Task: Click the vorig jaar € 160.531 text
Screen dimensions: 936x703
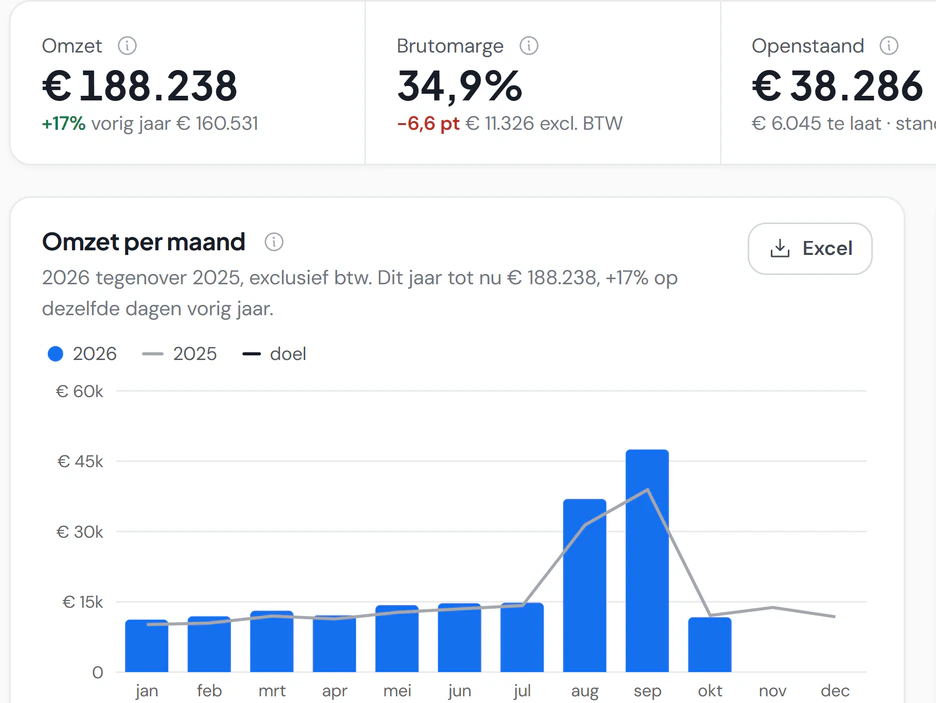Action: click(x=174, y=124)
